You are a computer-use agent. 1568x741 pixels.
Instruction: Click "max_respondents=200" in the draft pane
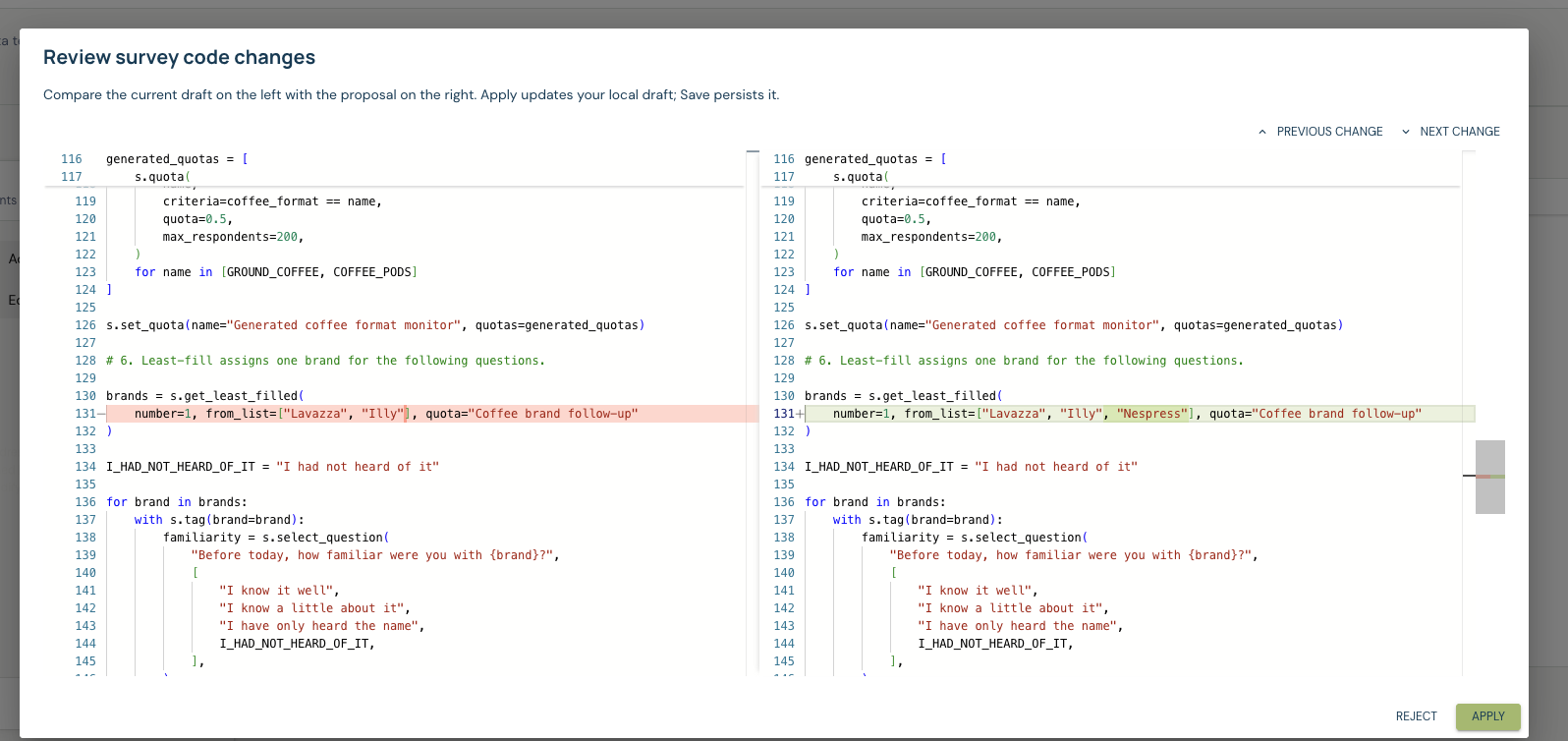(x=234, y=237)
